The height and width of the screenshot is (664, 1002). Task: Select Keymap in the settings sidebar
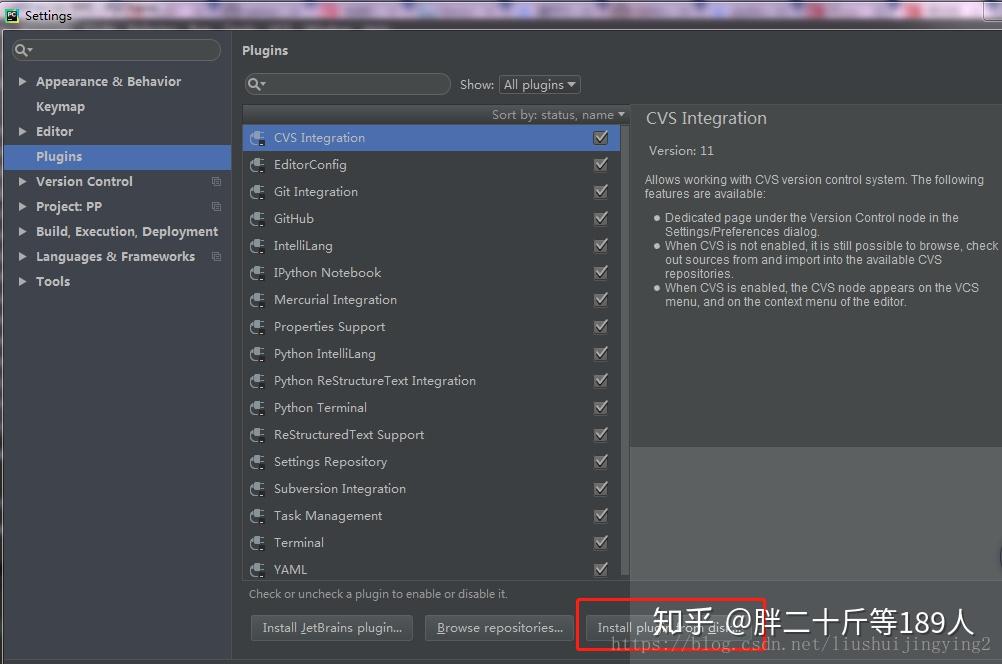pyautogui.click(x=60, y=106)
